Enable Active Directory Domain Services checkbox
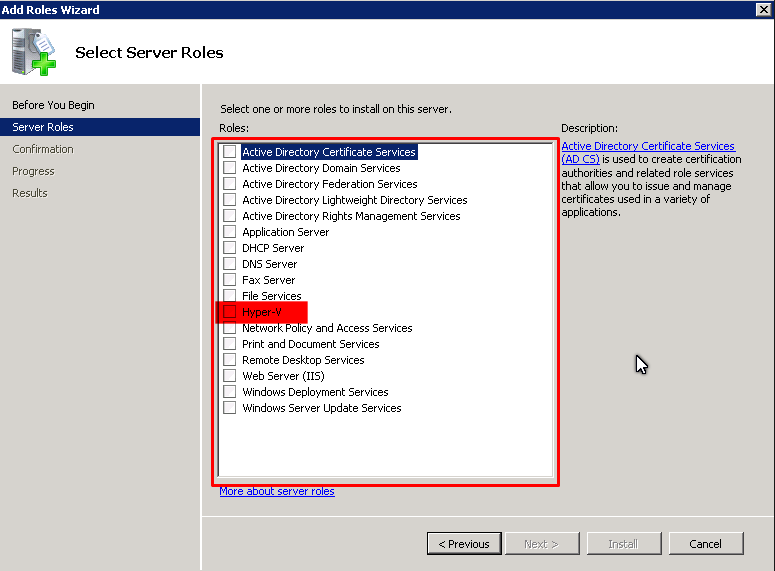Viewport: 775px width, 571px height. (x=229, y=168)
